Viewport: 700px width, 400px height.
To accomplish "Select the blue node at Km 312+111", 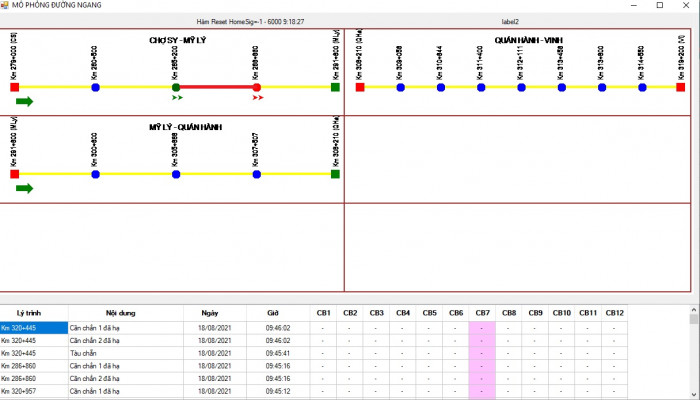I will (521, 88).
